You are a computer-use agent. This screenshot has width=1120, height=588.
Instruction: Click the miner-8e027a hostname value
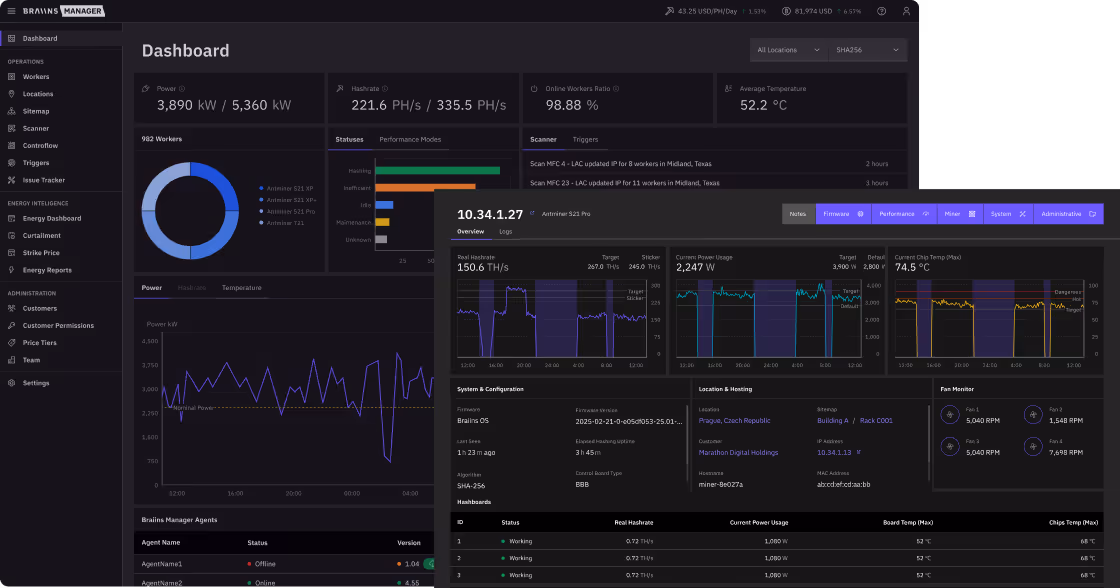pos(721,484)
